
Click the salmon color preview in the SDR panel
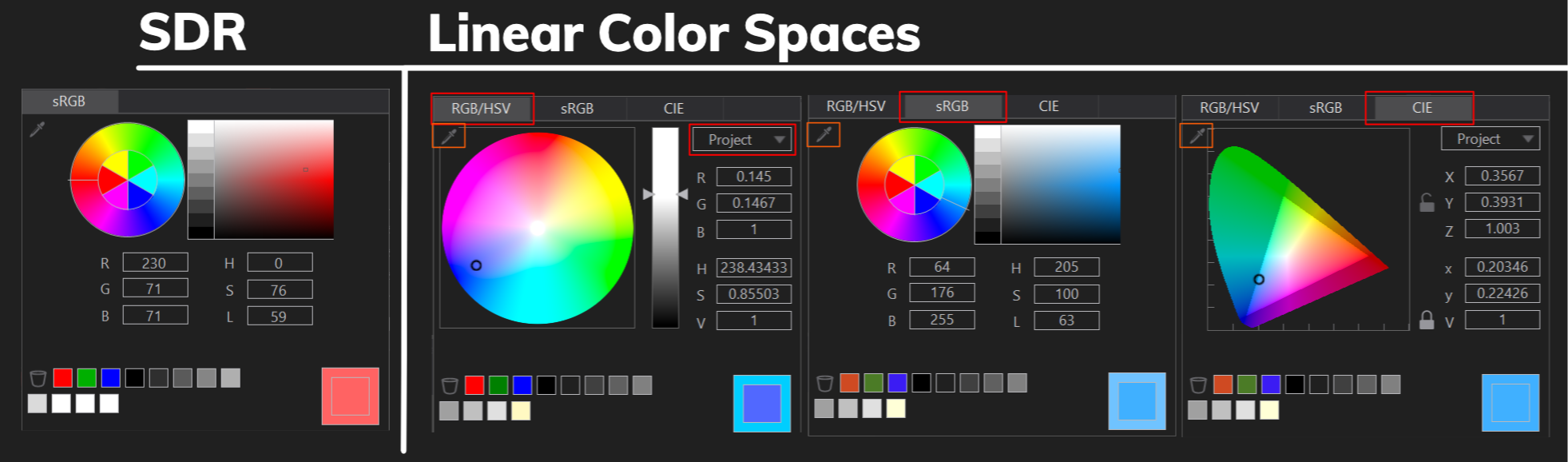[350, 396]
